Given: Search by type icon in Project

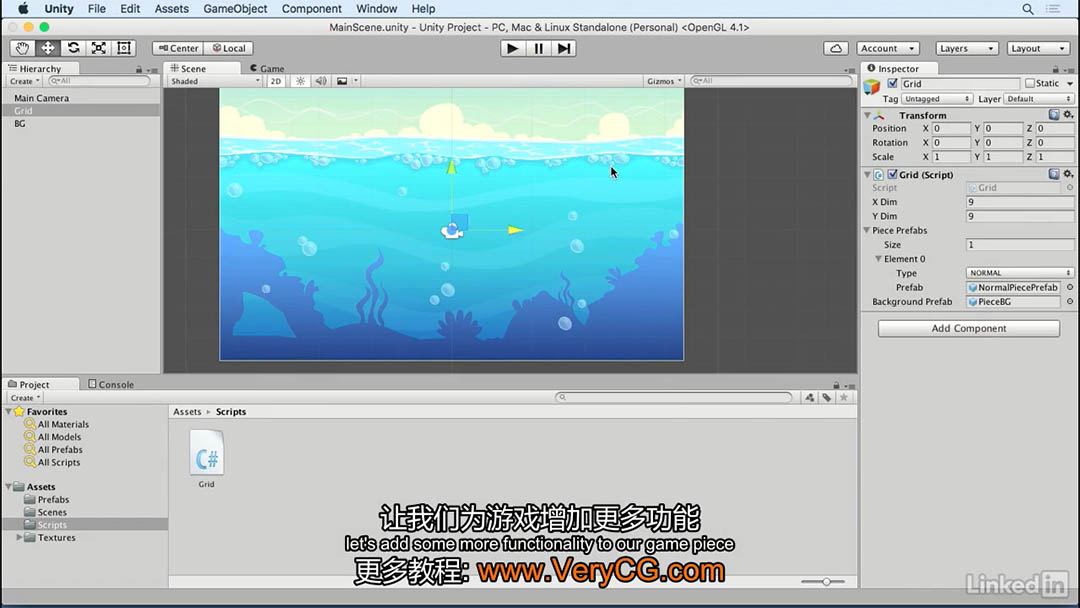Looking at the screenshot, I should 809,397.
